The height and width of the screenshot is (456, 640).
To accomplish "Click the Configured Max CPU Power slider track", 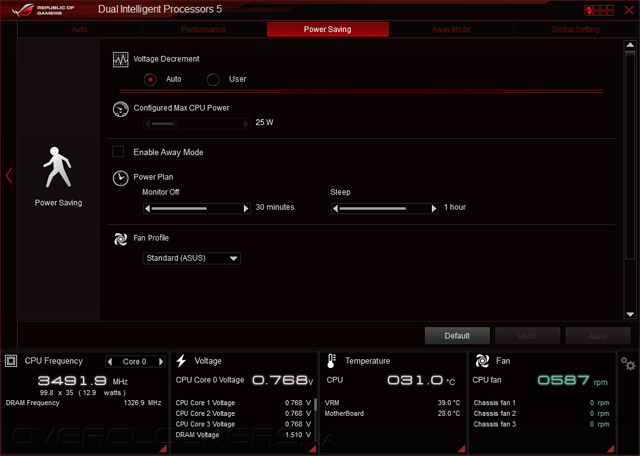I will coord(197,124).
